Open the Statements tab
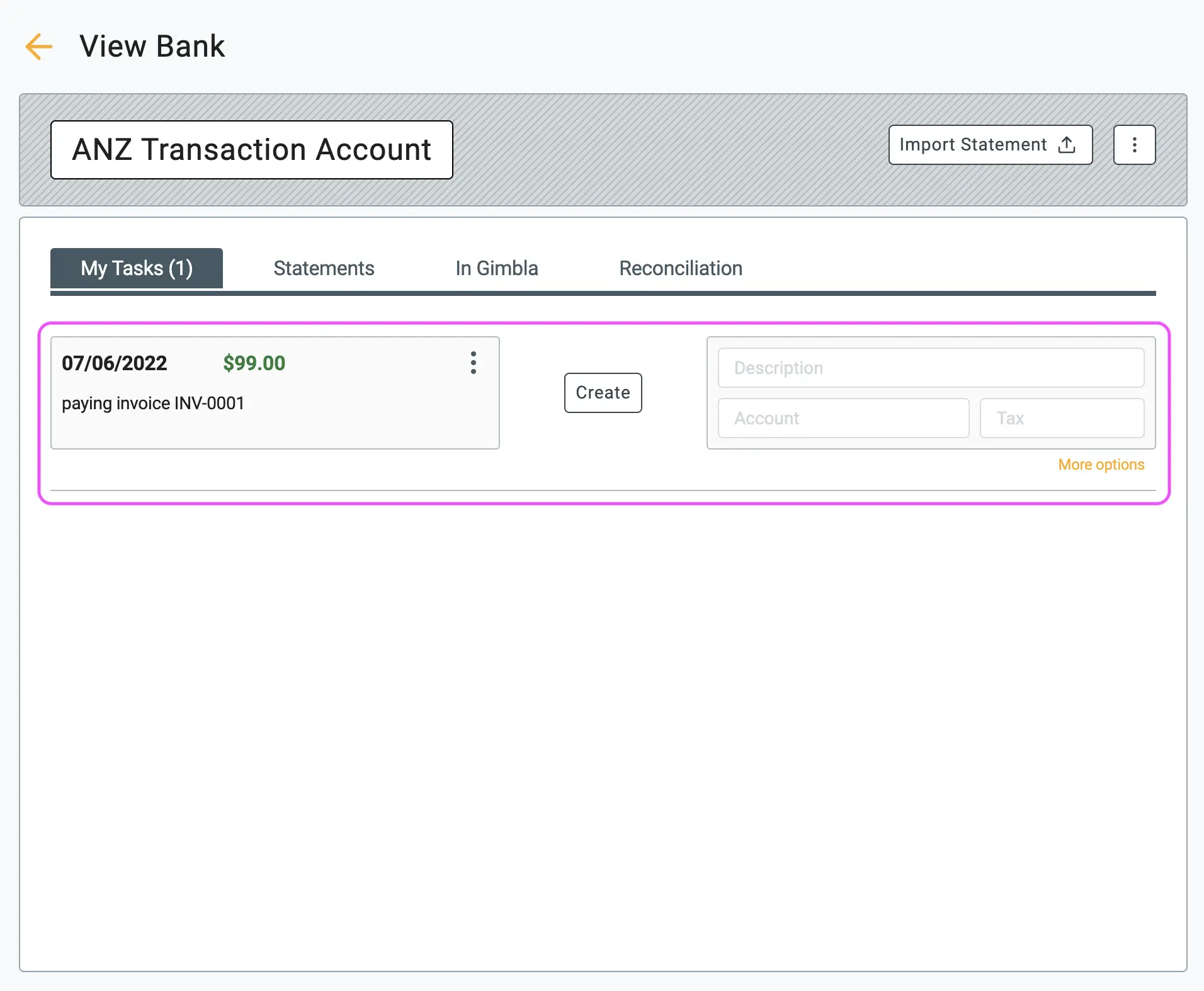 click(324, 268)
